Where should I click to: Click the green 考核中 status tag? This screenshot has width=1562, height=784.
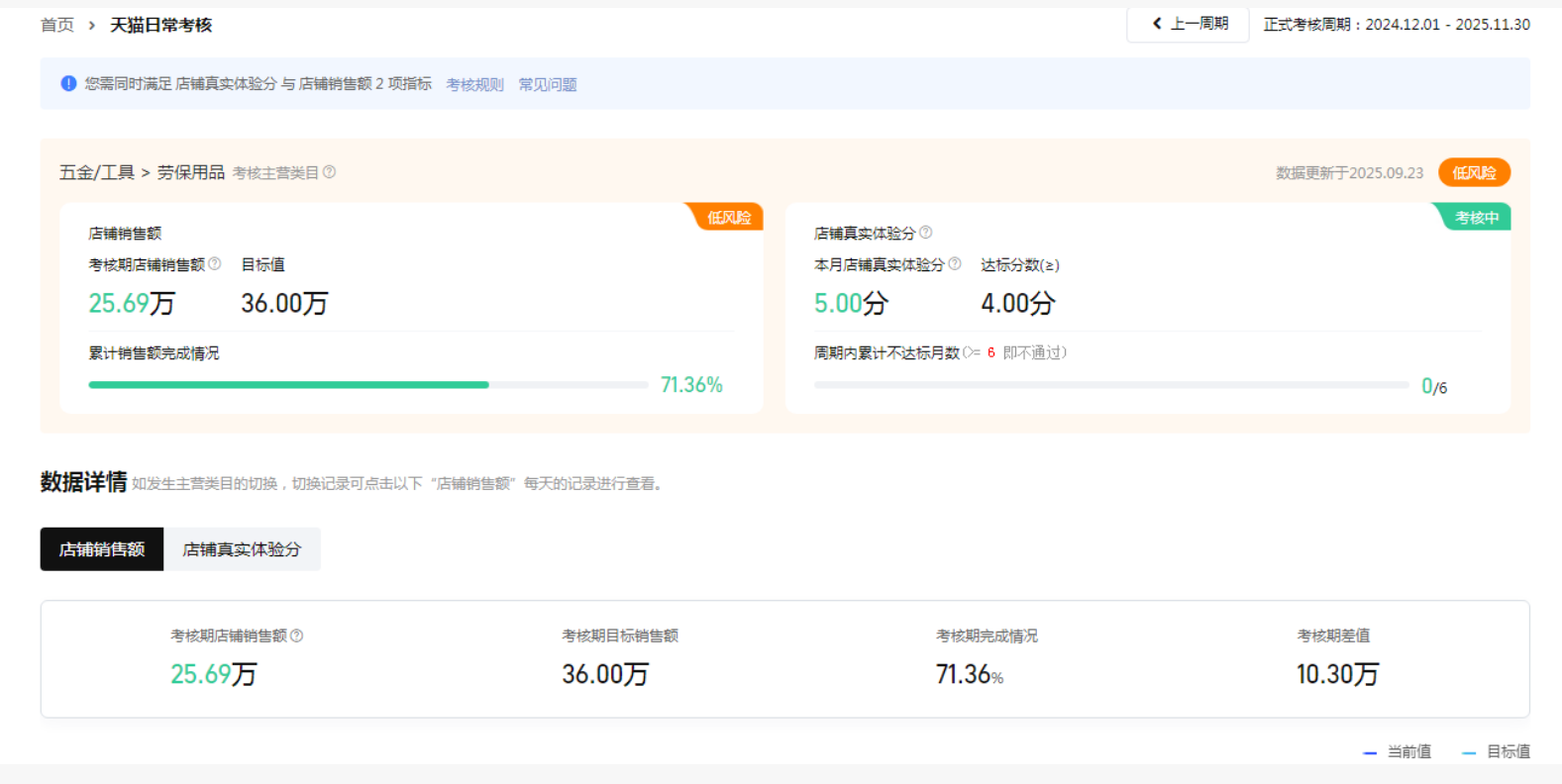click(x=1476, y=218)
